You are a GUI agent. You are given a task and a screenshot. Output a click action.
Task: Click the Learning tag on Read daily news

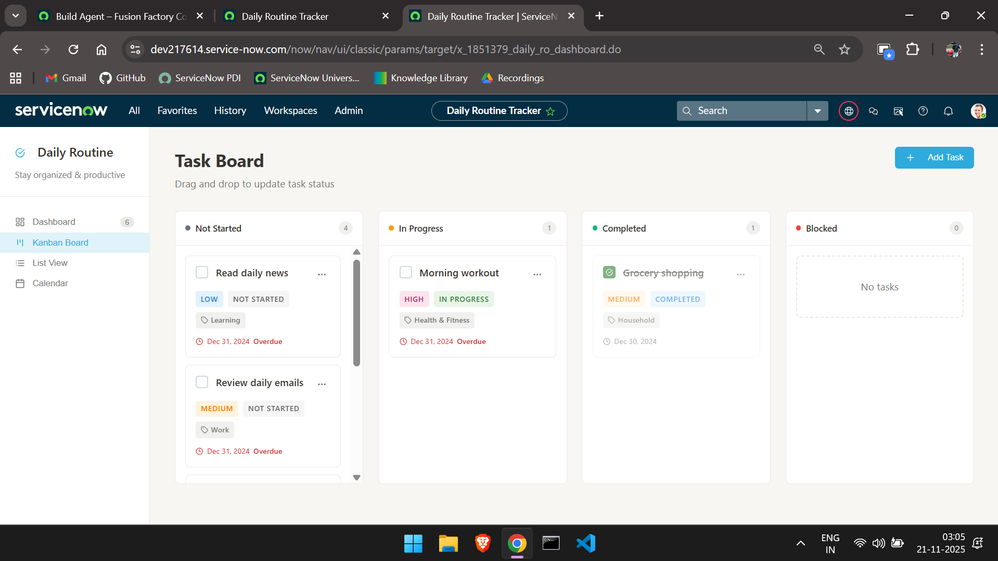click(x=220, y=320)
